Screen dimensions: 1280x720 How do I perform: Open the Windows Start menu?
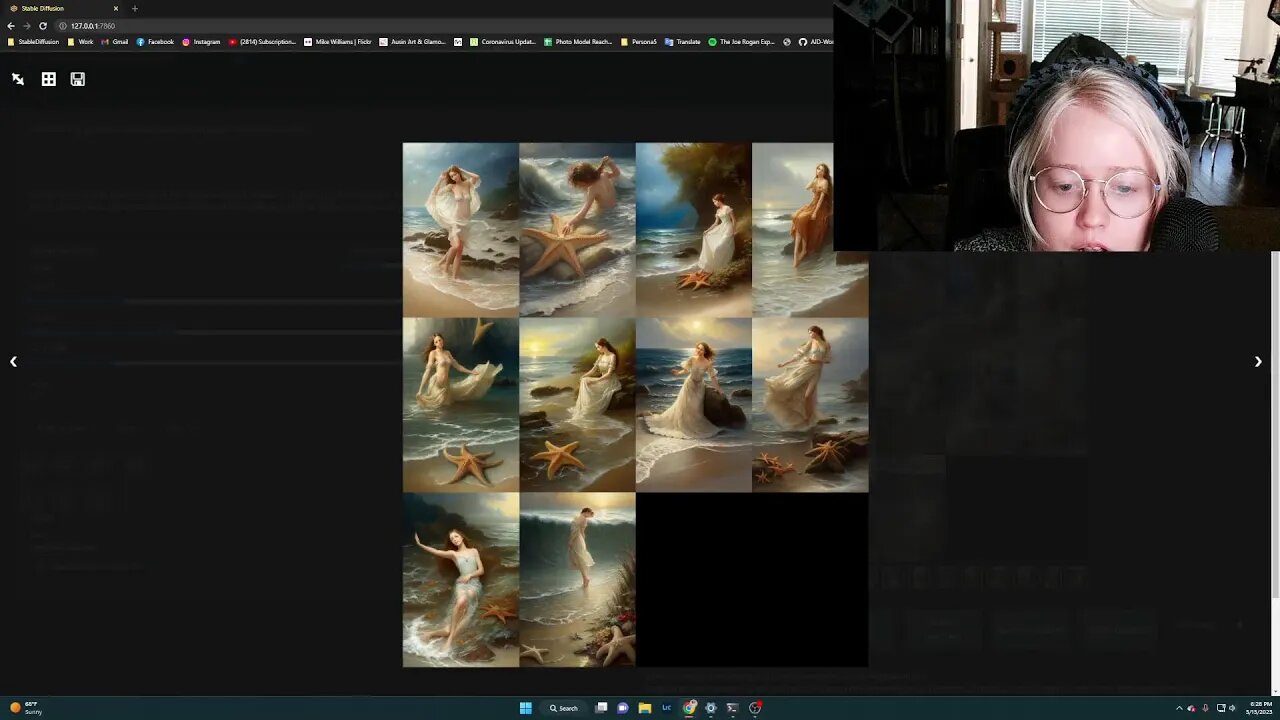pos(526,708)
